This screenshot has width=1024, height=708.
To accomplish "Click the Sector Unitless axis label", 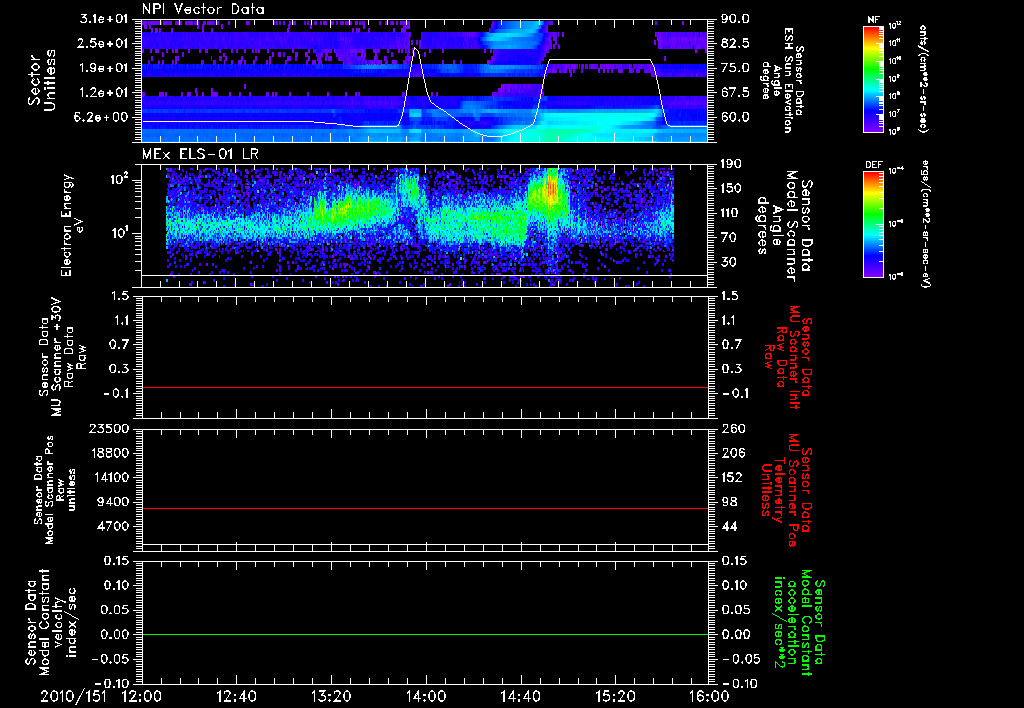I will pyautogui.click(x=42, y=80).
